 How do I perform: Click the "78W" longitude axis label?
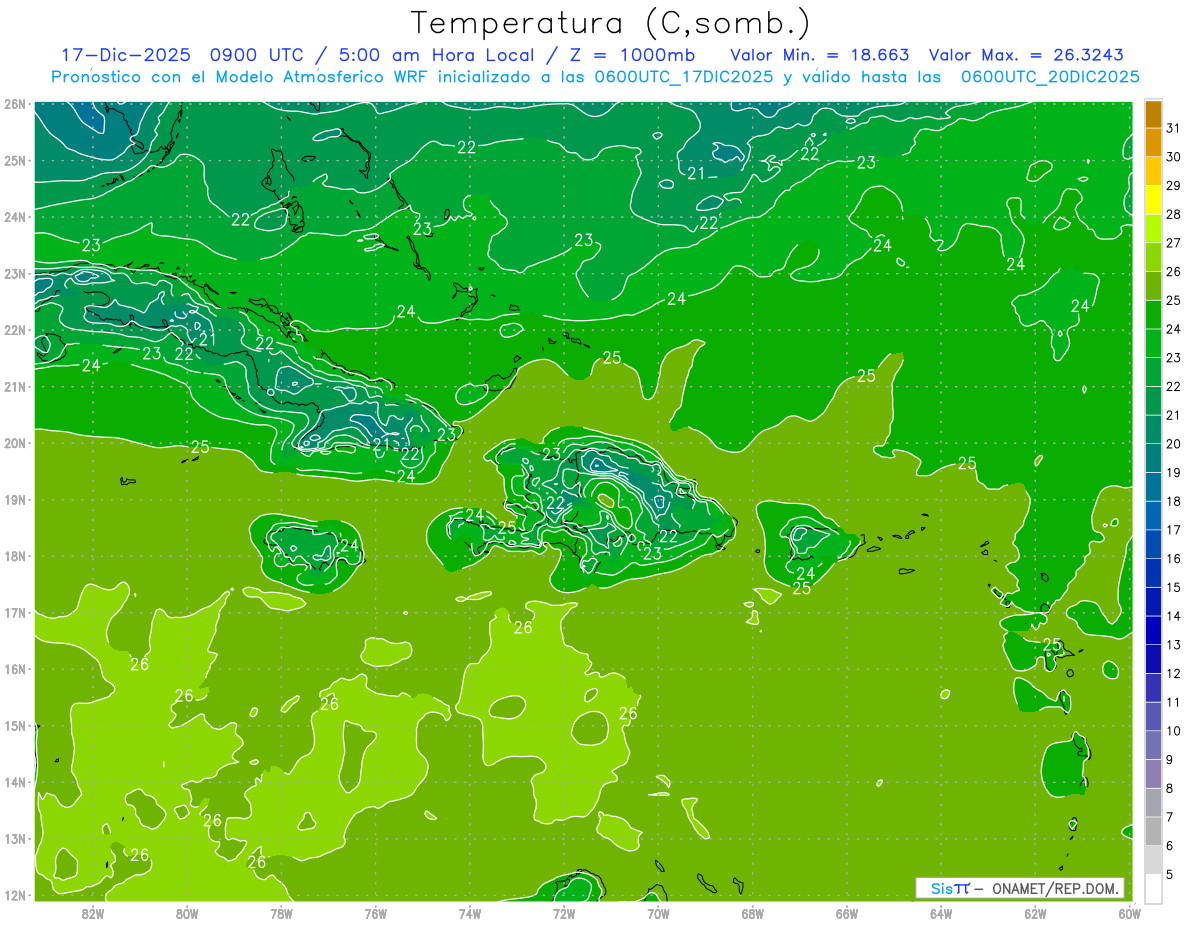point(281,914)
